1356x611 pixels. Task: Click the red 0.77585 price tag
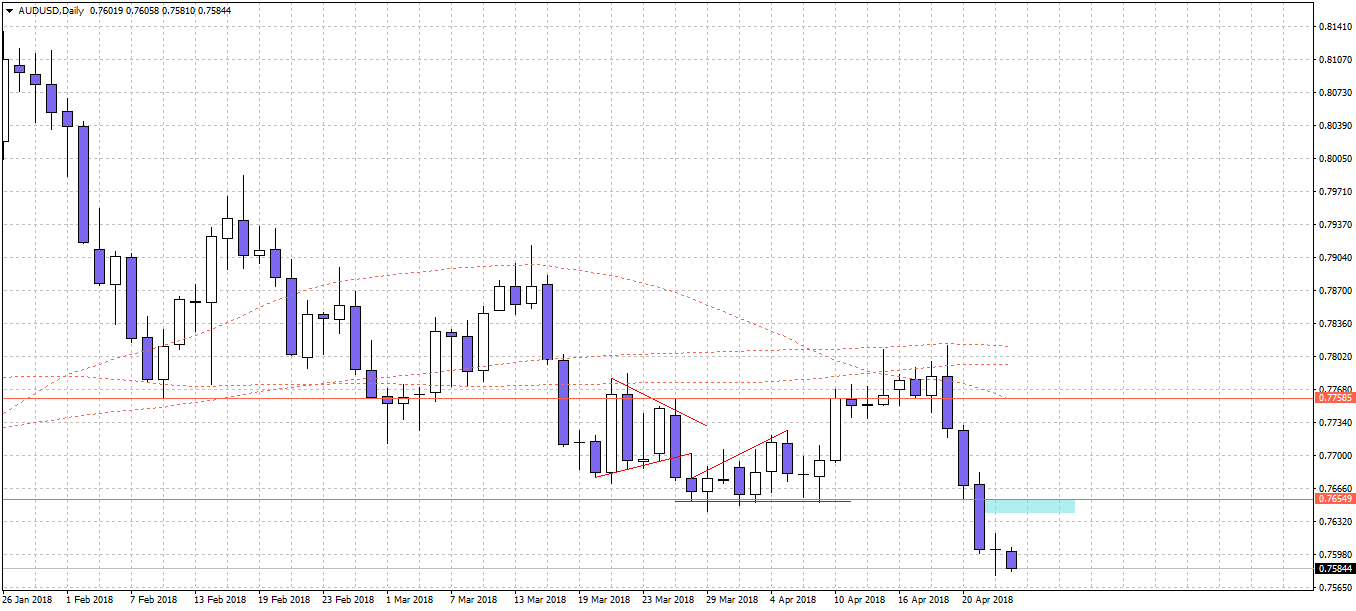1336,397
